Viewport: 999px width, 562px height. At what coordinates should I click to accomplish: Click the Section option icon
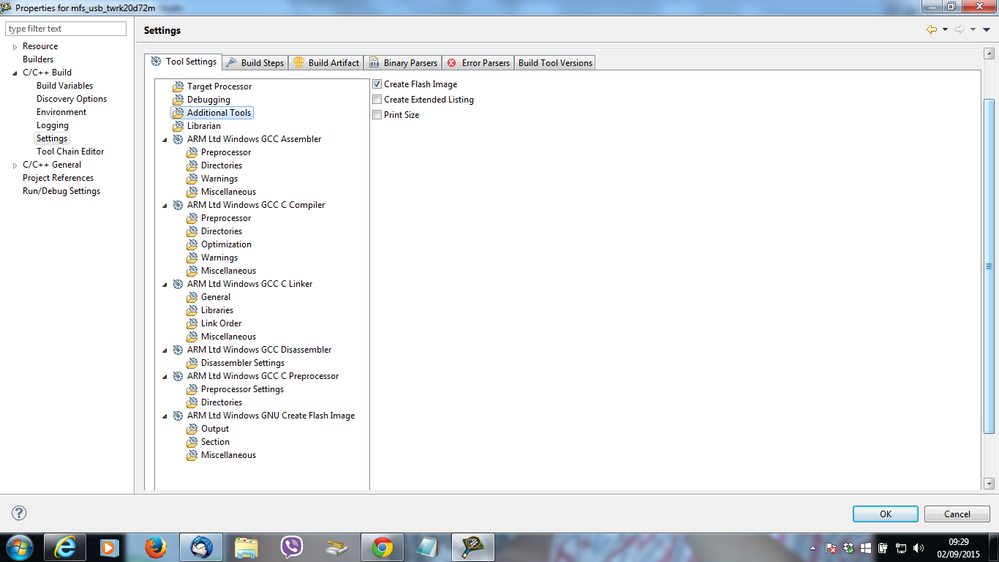[x=192, y=442]
